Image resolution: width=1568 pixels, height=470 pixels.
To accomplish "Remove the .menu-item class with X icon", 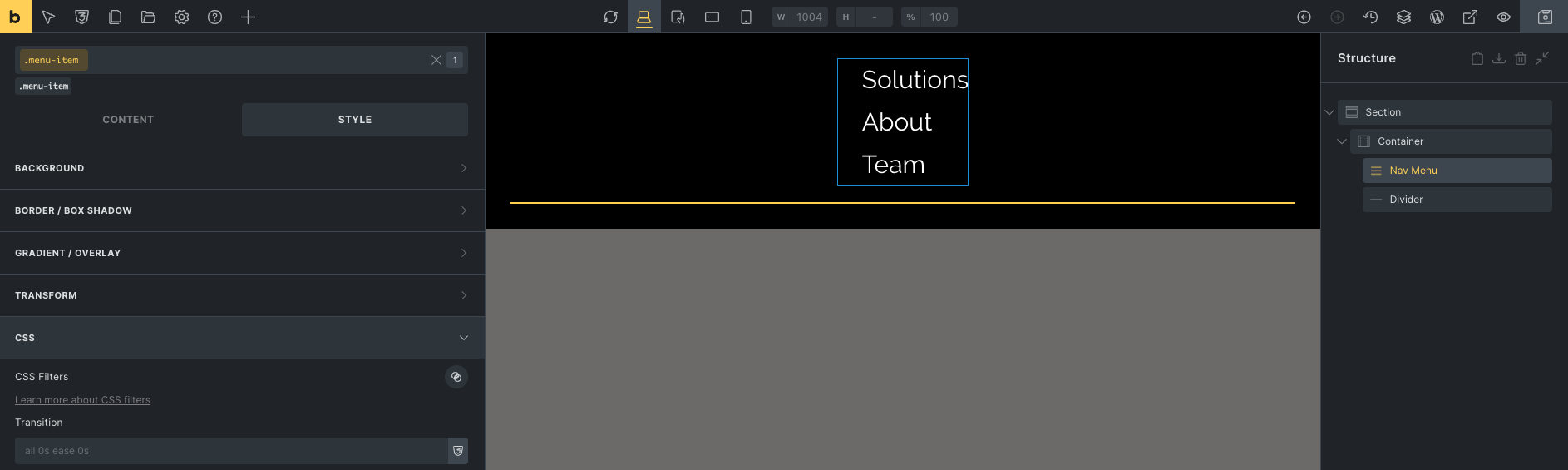I will pyautogui.click(x=436, y=60).
